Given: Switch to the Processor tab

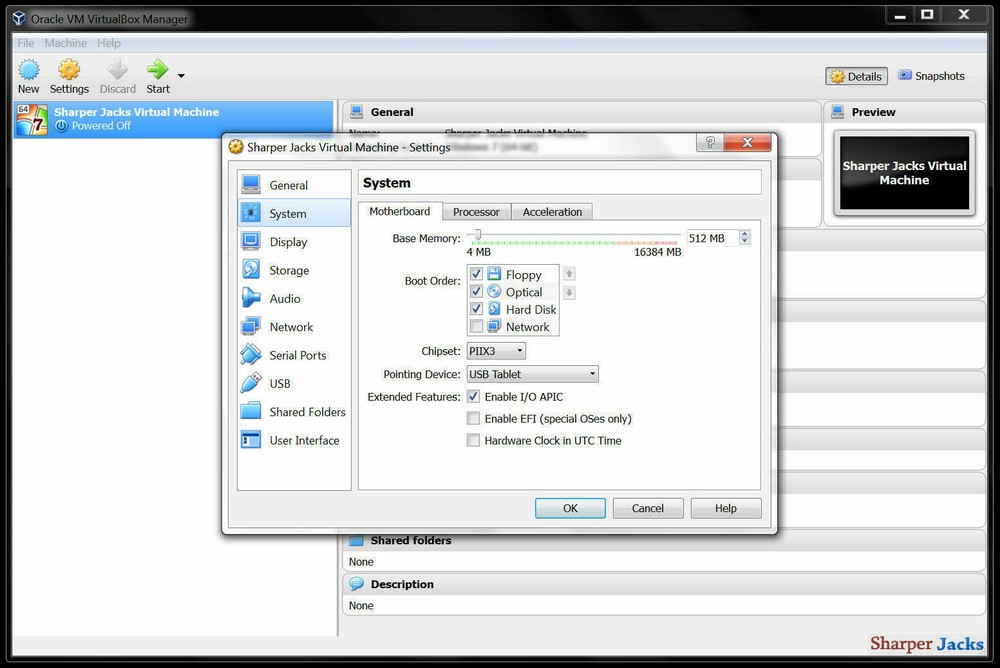Looking at the screenshot, I should 476,211.
